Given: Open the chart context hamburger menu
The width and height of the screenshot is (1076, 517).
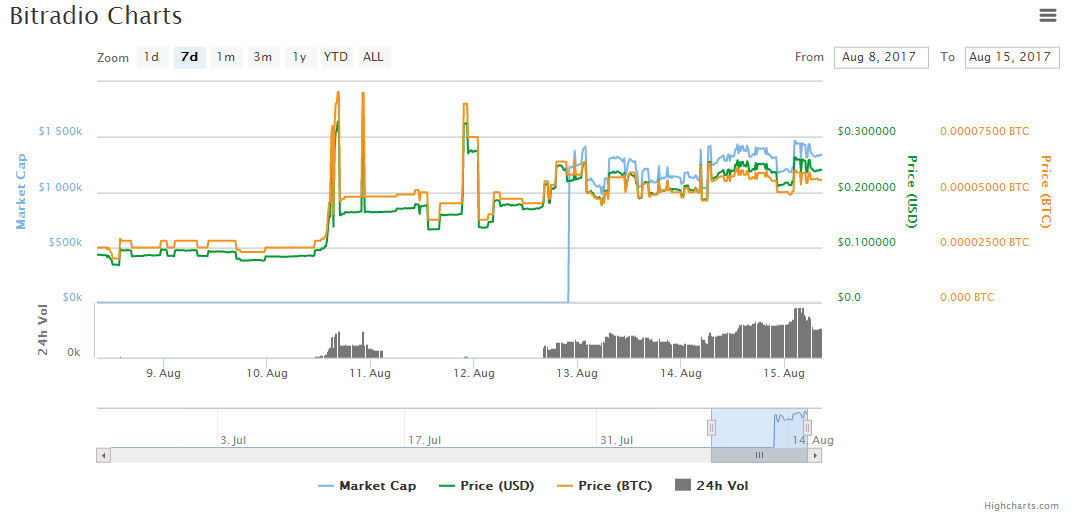Looking at the screenshot, I should (x=1047, y=15).
